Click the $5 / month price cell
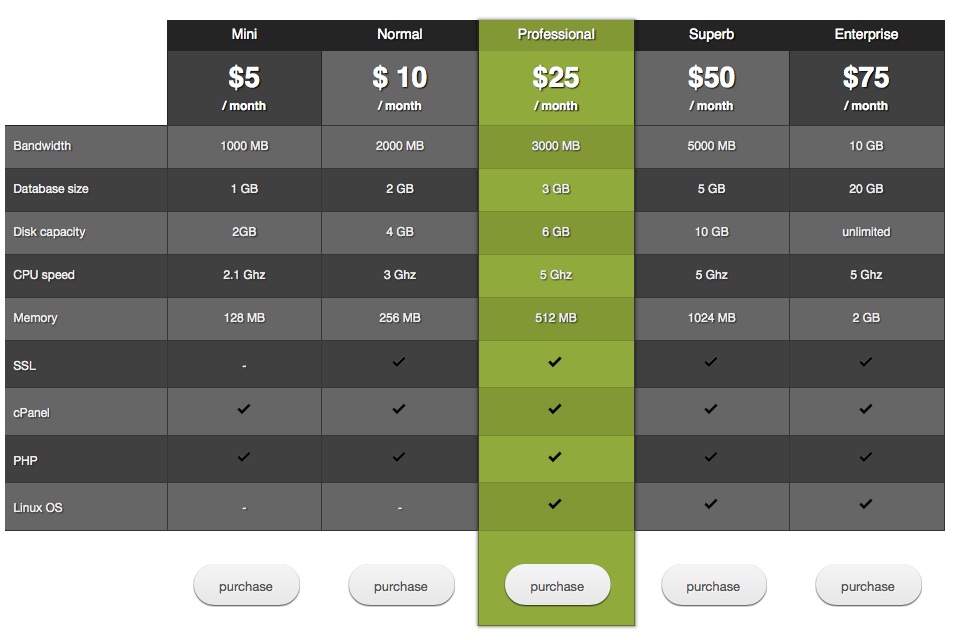The height and width of the screenshot is (640, 953). point(244,88)
